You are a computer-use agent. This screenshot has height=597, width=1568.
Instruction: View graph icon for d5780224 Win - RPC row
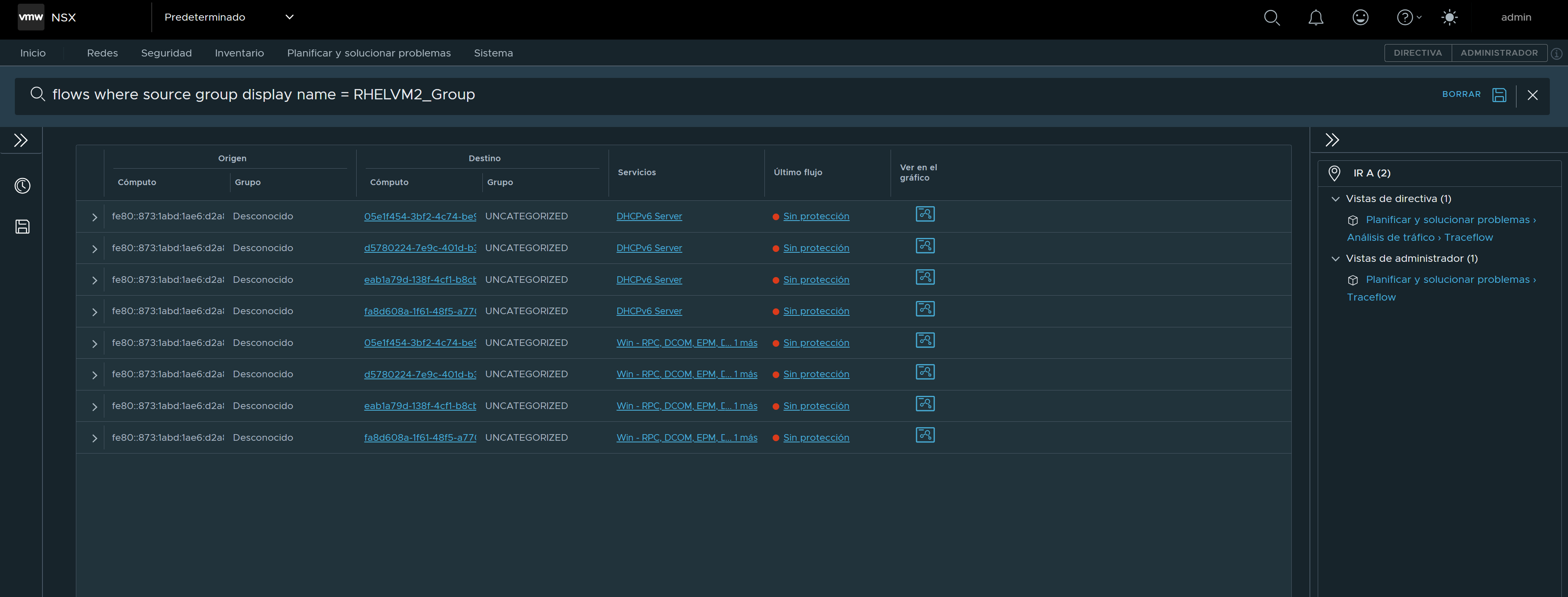coord(925,372)
